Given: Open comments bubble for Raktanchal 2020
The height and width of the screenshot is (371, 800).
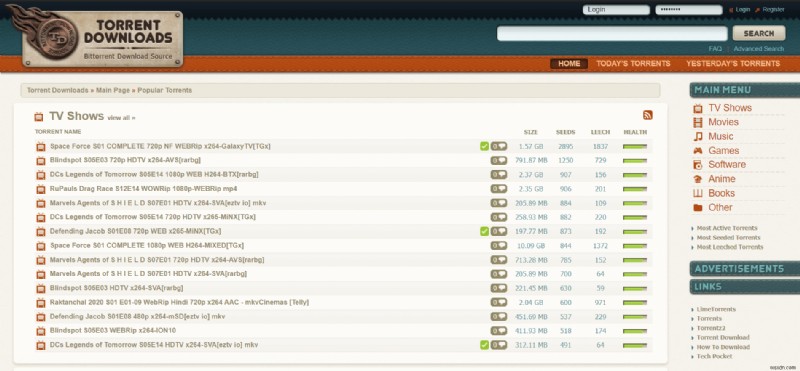Looking at the screenshot, I should pyautogui.click(x=499, y=302).
